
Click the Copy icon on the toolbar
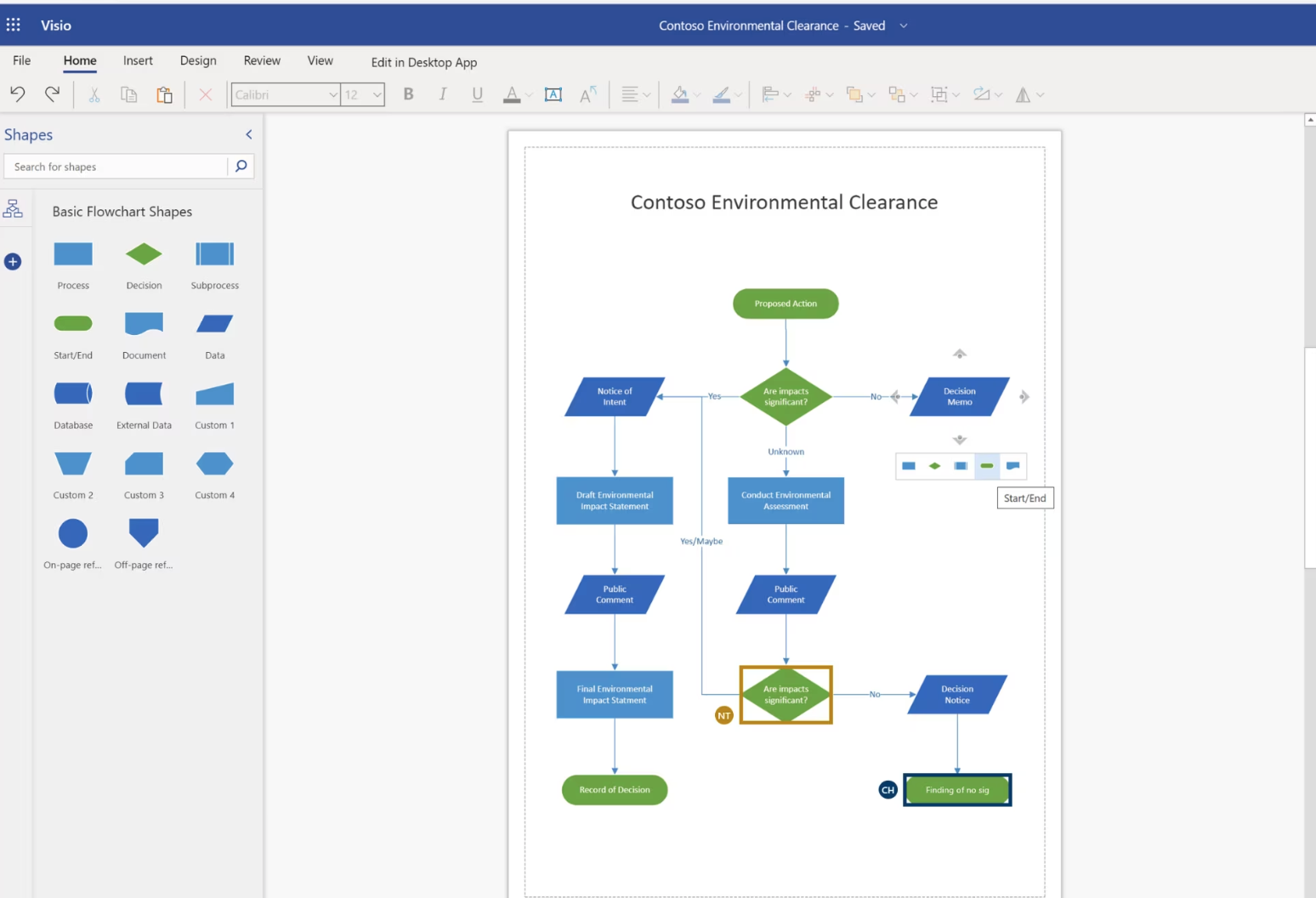(x=128, y=94)
